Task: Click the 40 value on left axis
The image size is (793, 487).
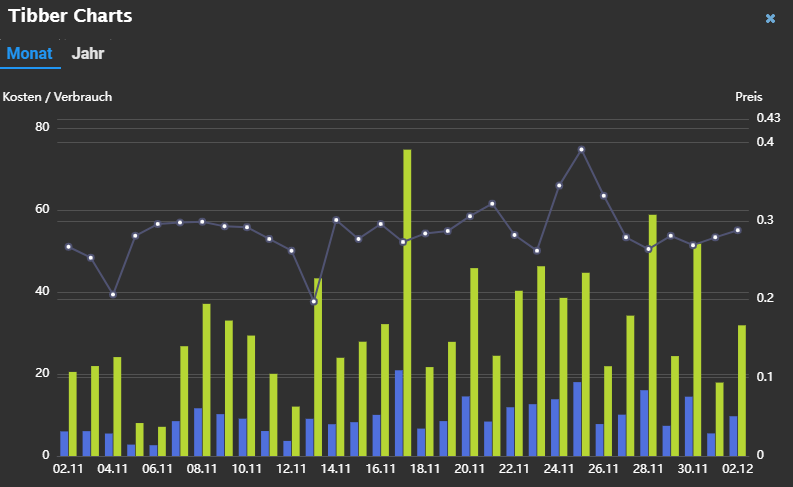Action: pyautogui.click(x=42, y=291)
